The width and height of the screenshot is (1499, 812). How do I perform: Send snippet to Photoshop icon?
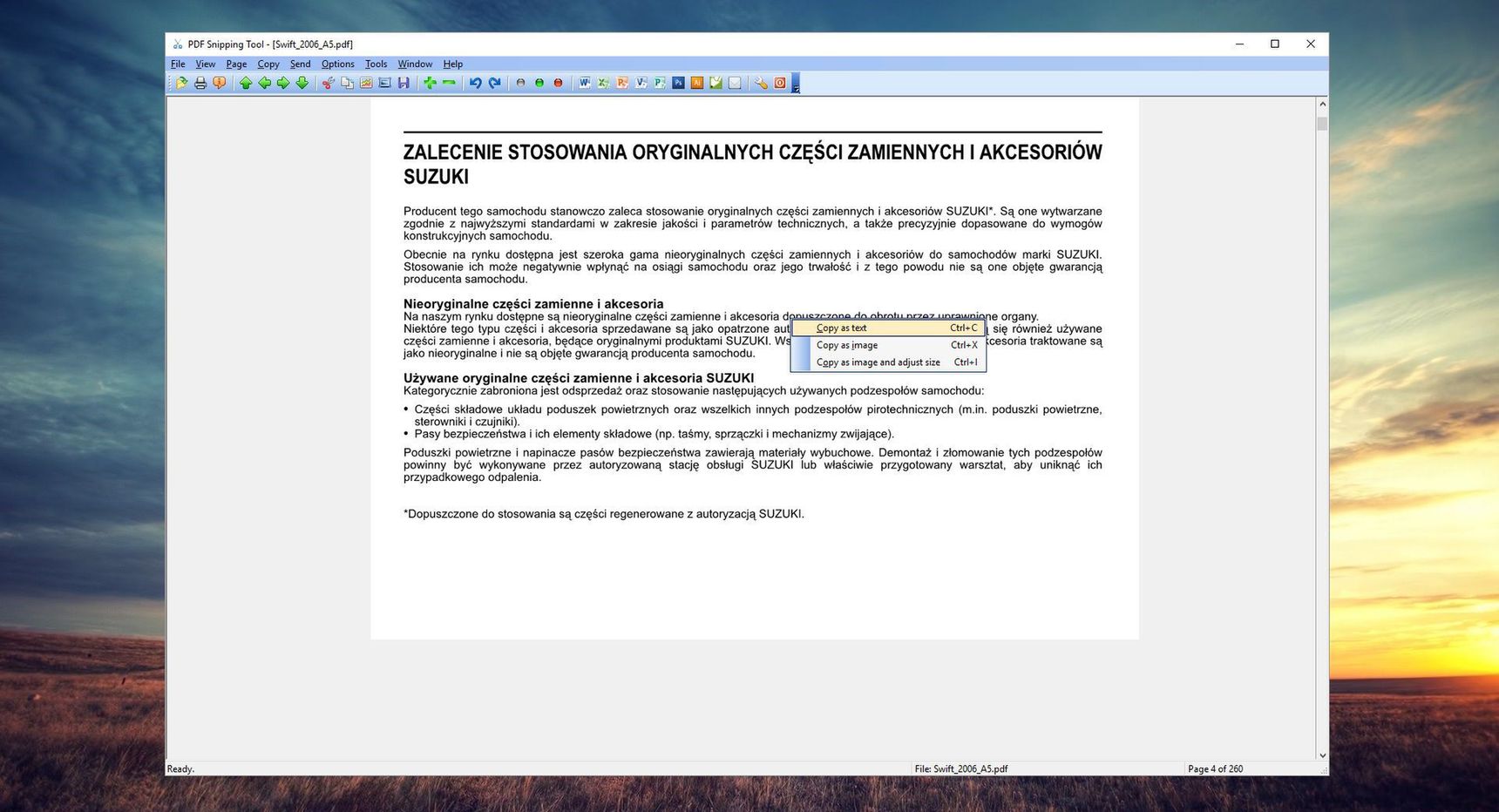678,83
